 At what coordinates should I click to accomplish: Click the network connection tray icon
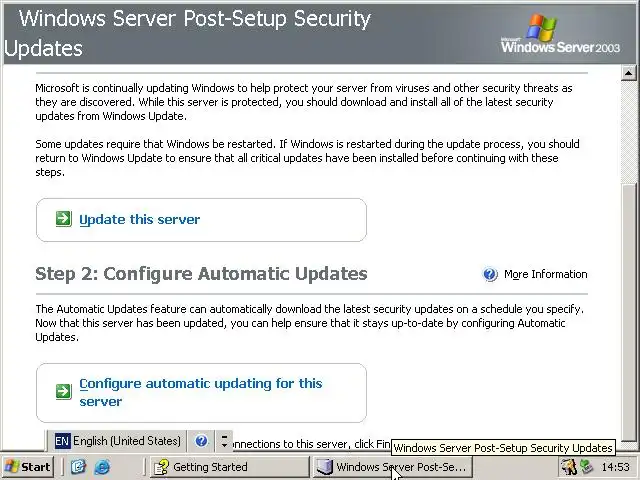point(587,467)
